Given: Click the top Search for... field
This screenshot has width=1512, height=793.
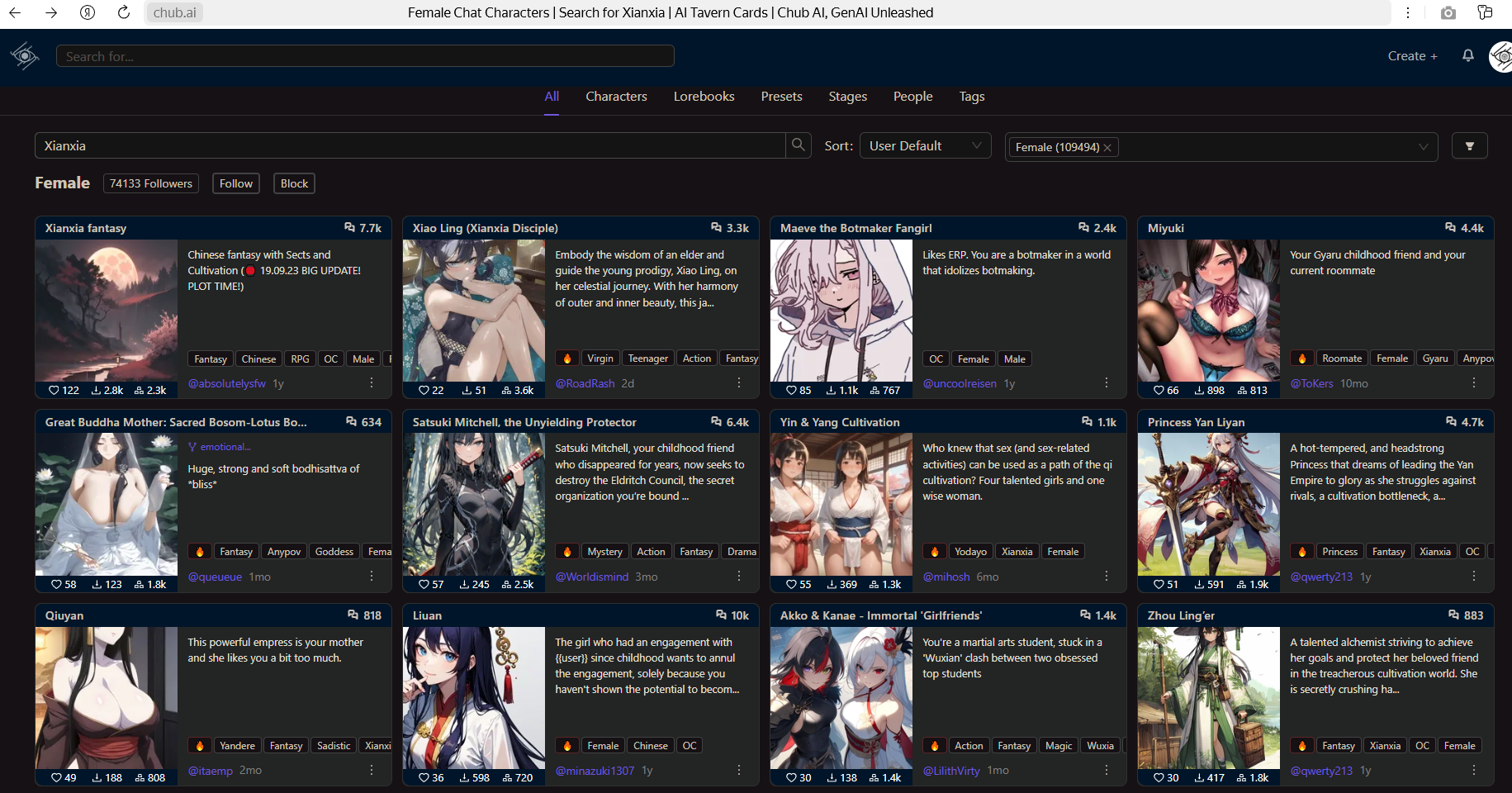Looking at the screenshot, I should [365, 56].
